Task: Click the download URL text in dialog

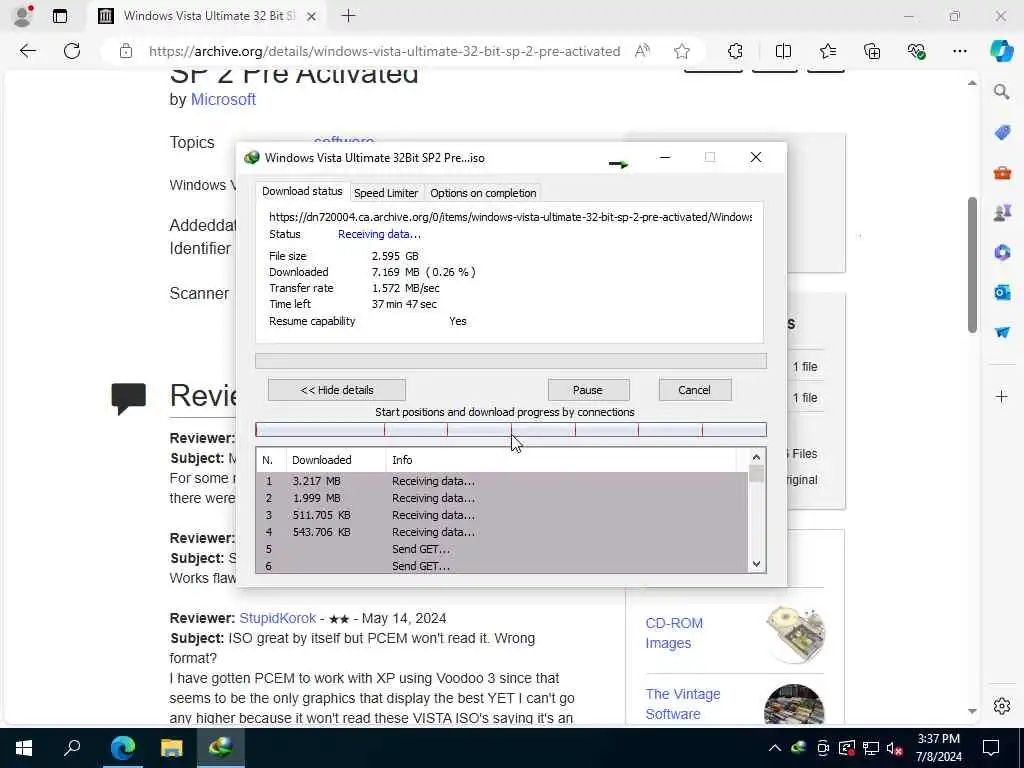Action: (x=510, y=217)
